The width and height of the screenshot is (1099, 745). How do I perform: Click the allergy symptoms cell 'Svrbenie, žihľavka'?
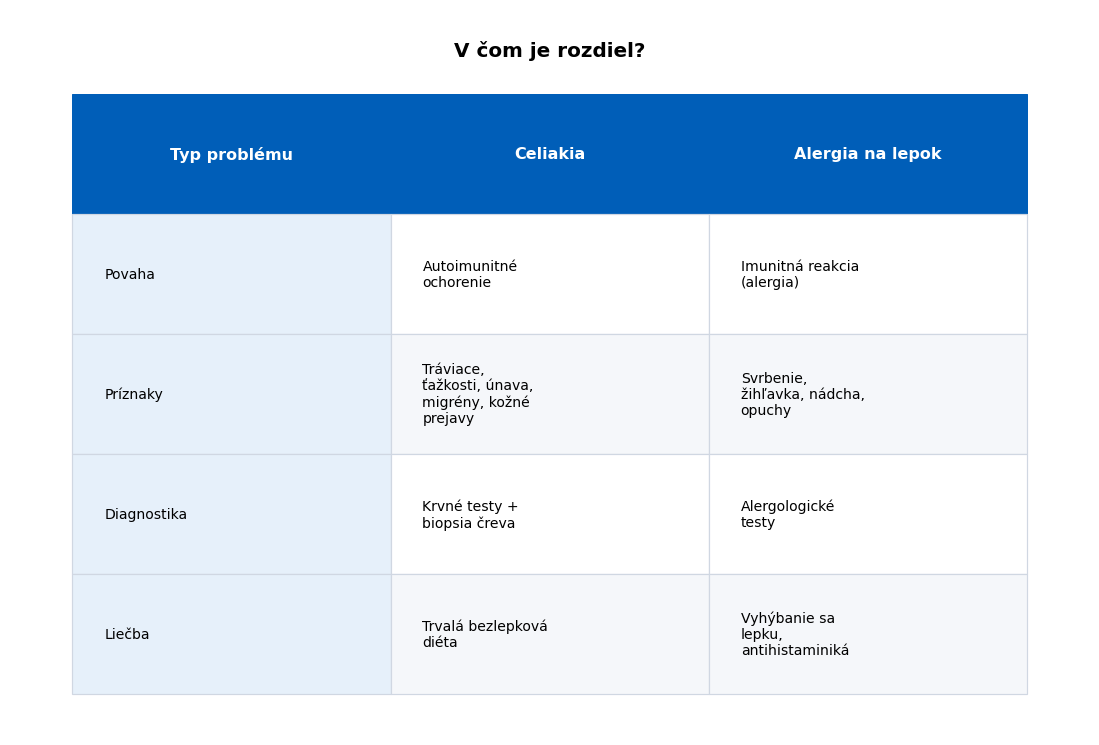point(867,395)
